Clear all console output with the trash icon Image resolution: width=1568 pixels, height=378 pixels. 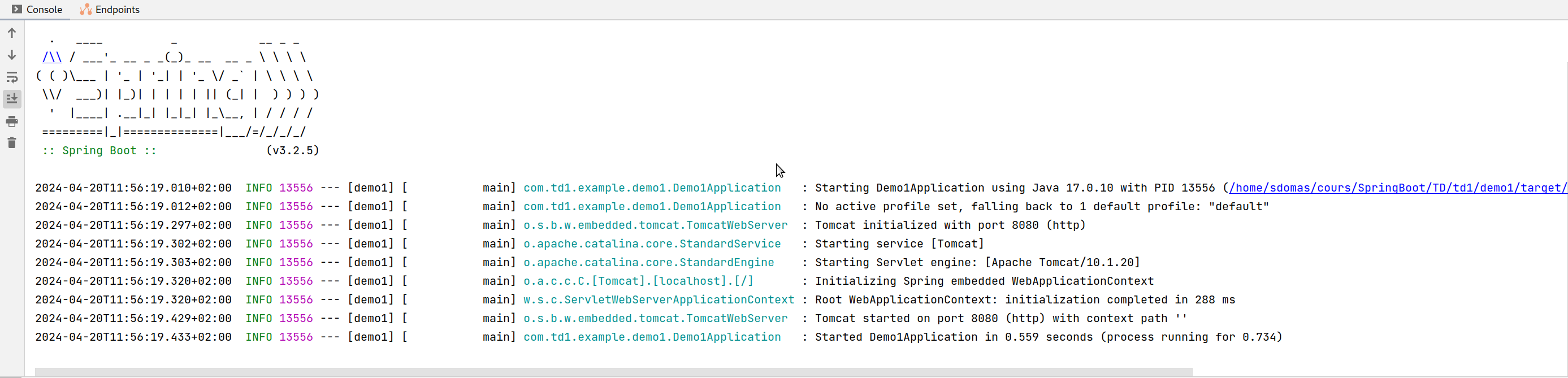pos(11,143)
